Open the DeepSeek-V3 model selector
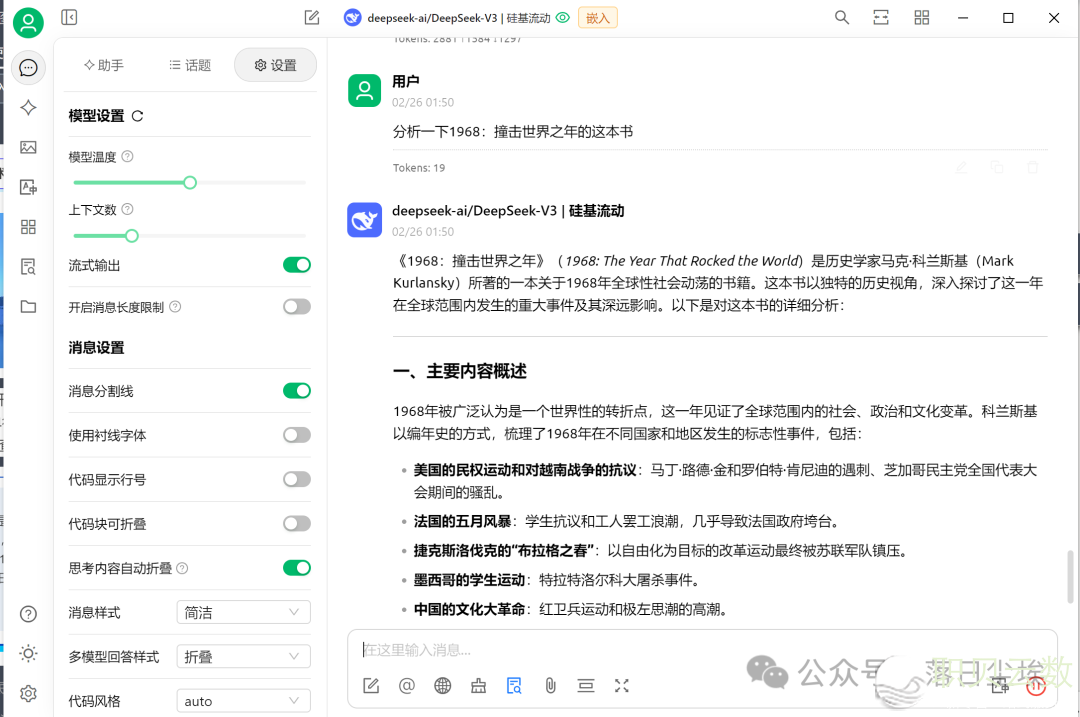Screen dimensions: 1080x717 pyautogui.click(x=459, y=18)
